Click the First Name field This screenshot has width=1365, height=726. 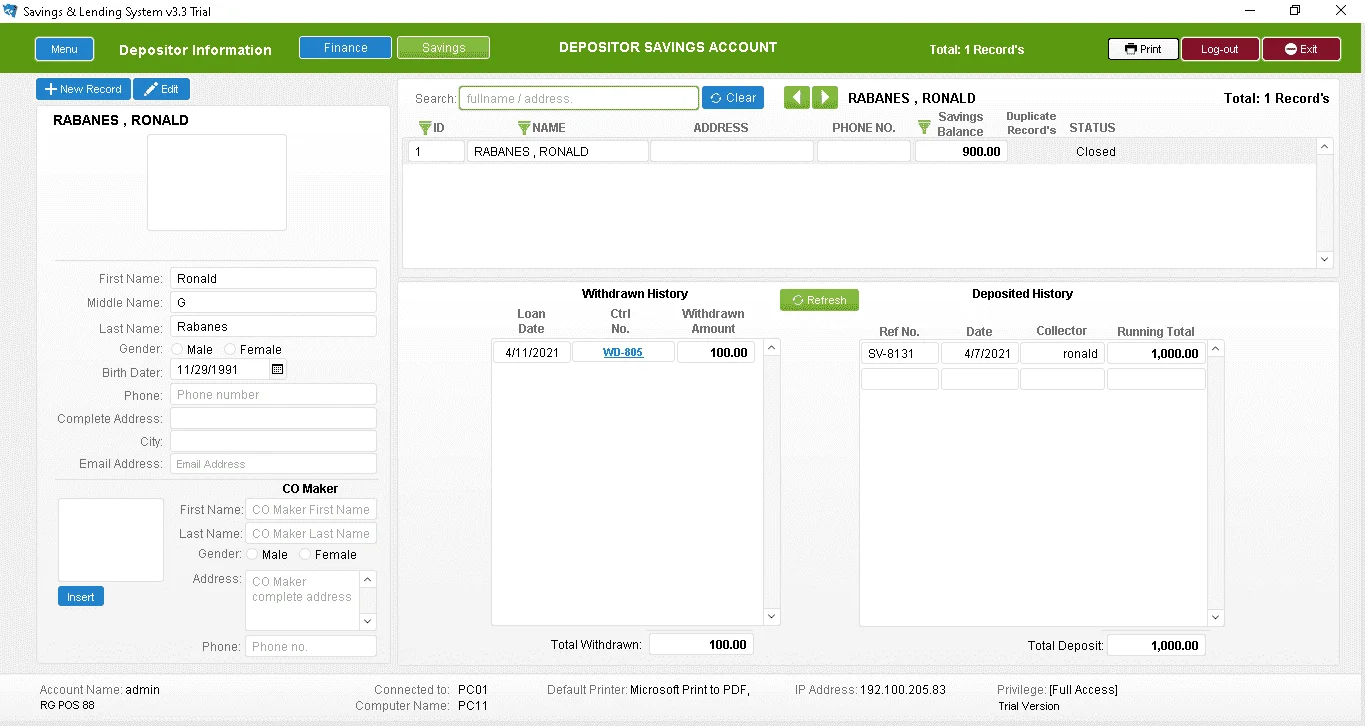[273, 279]
